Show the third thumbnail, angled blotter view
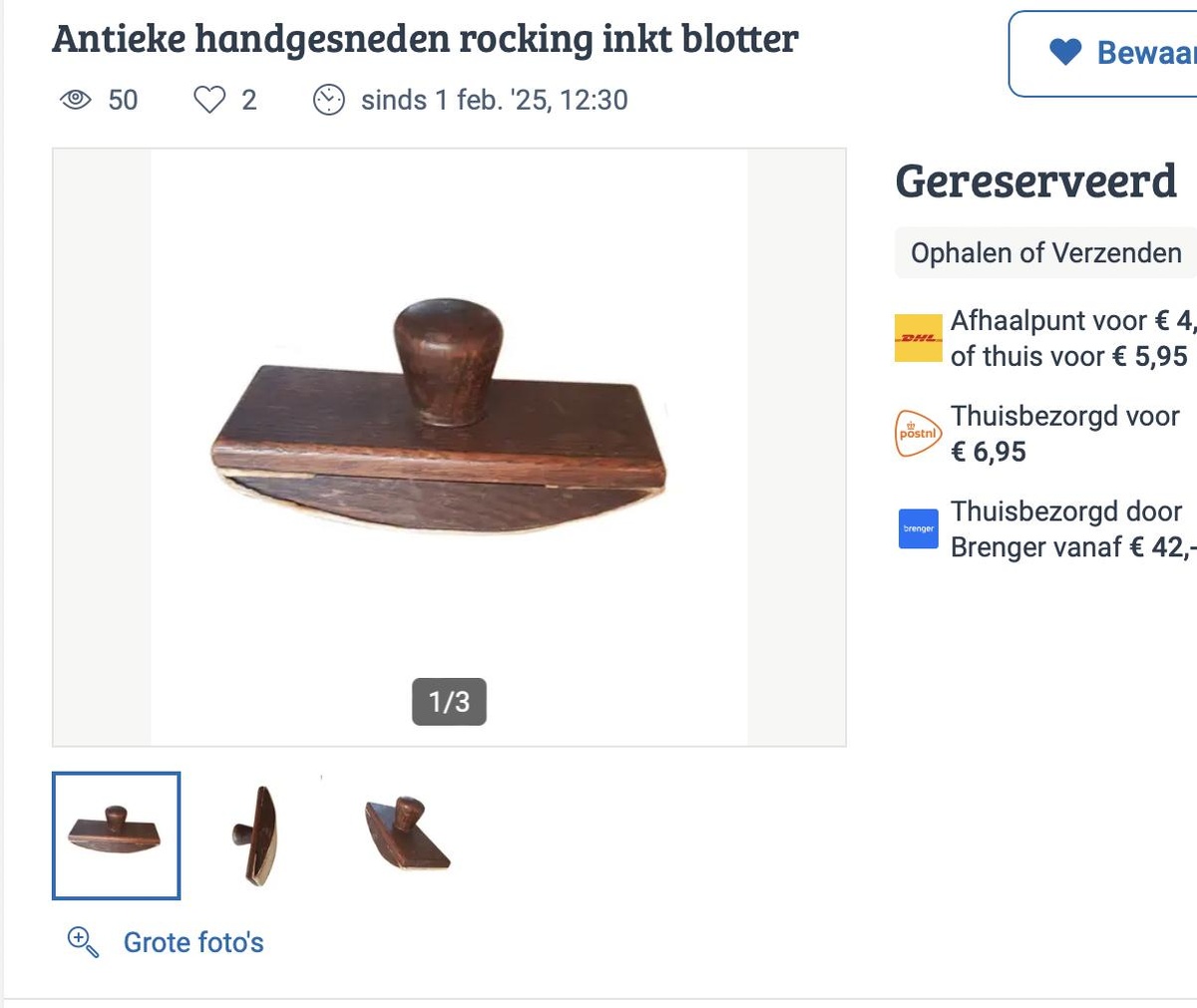Screen dimensions: 1197x1008 pyautogui.click(x=406, y=836)
